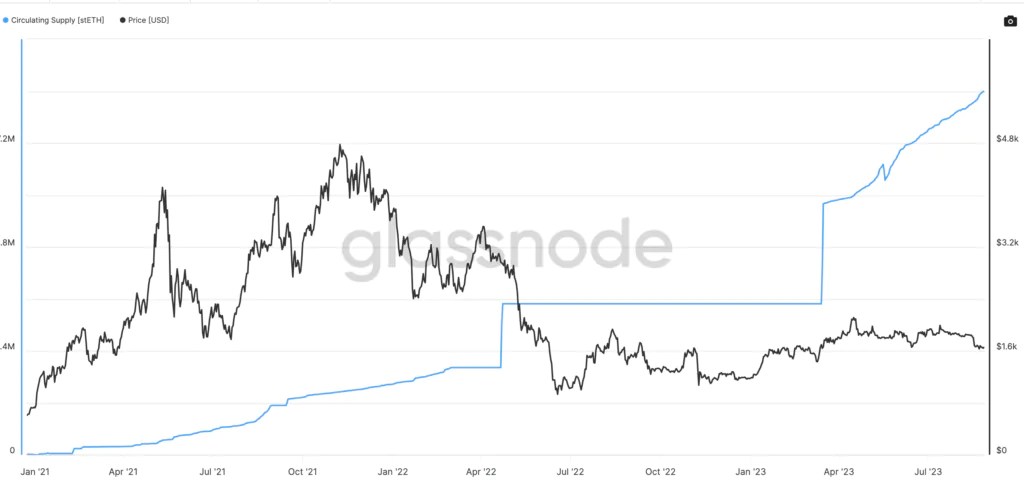Image resolution: width=1024 pixels, height=485 pixels.
Task: Click the glassnode watermark logo
Action: (x=507, y=249)
